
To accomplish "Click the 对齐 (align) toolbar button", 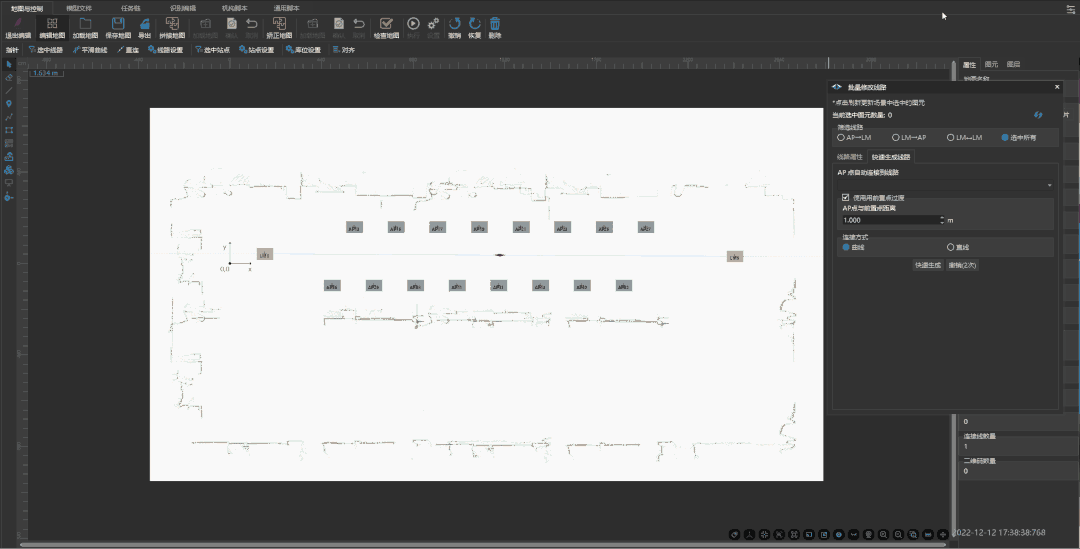I will 344,50.
